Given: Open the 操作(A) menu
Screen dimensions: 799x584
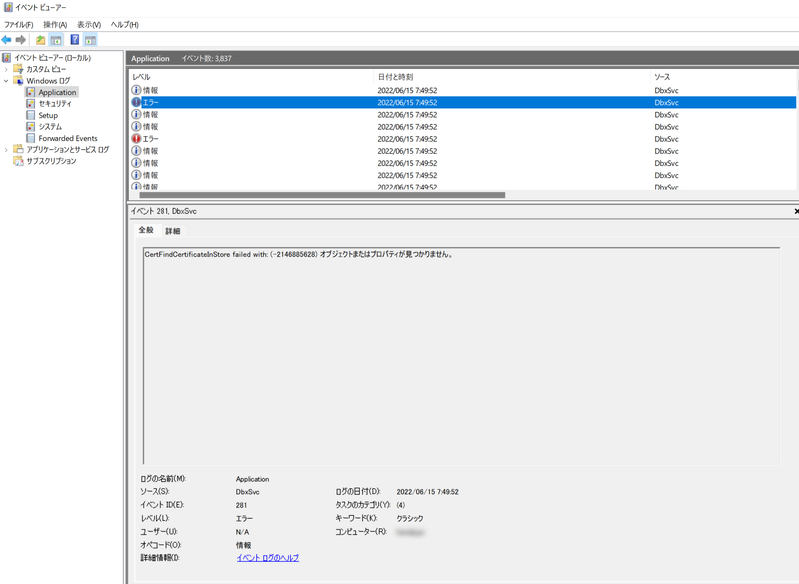Looking at the screenshot, I should pos(55,24).
